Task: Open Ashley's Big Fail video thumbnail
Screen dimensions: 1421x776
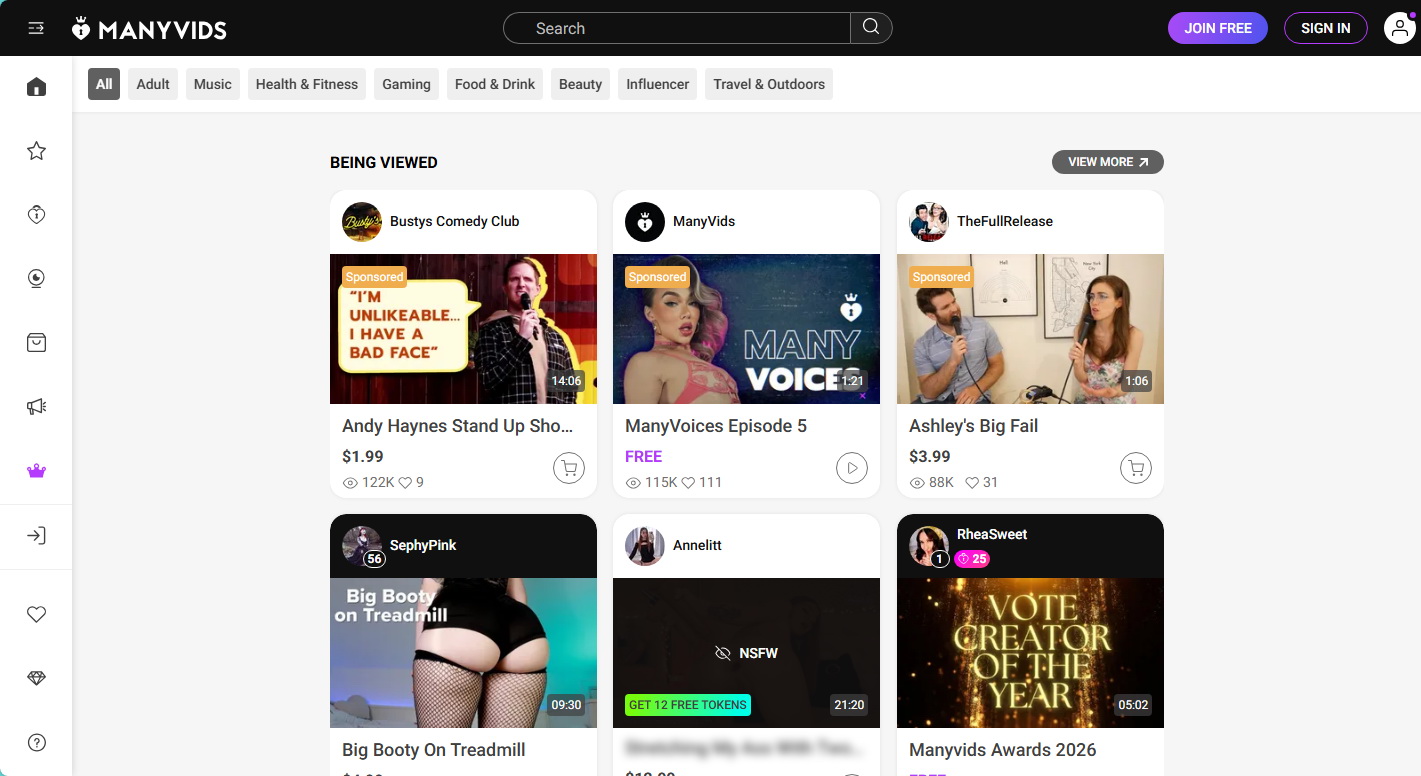Action: click(1030, 329)
